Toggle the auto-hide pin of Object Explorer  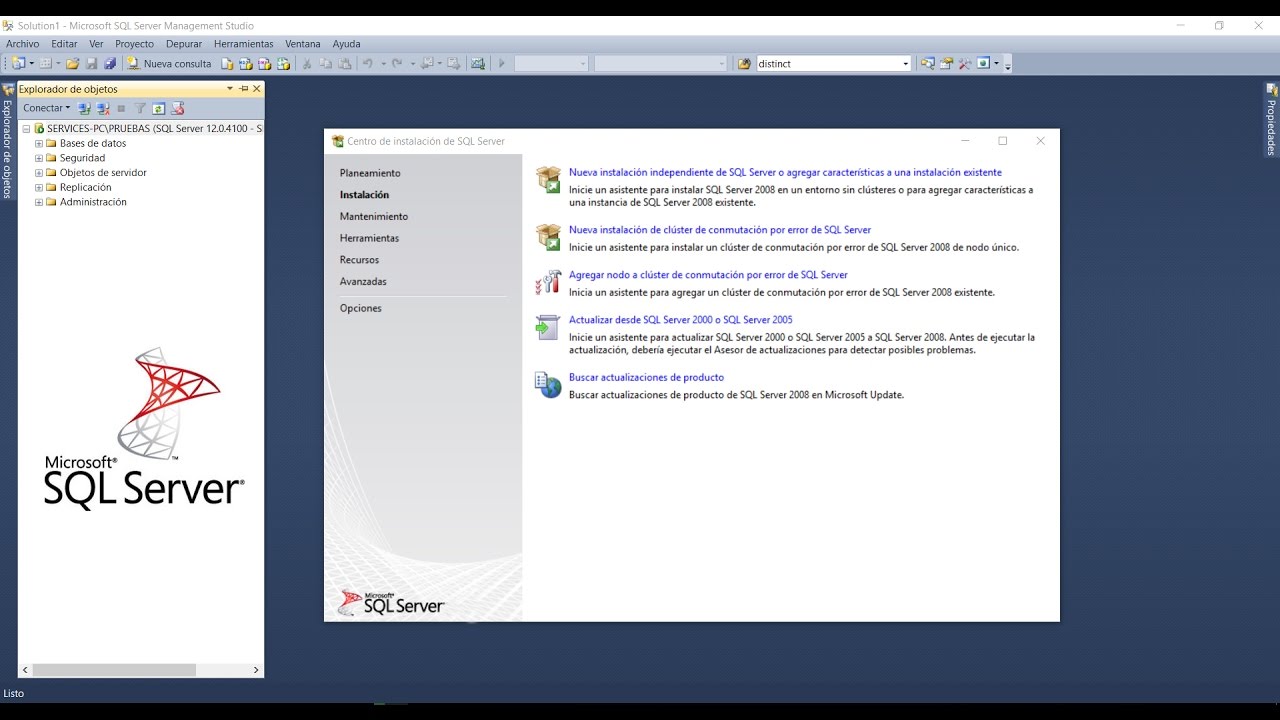pyautogui.click(x=244, y=88)
